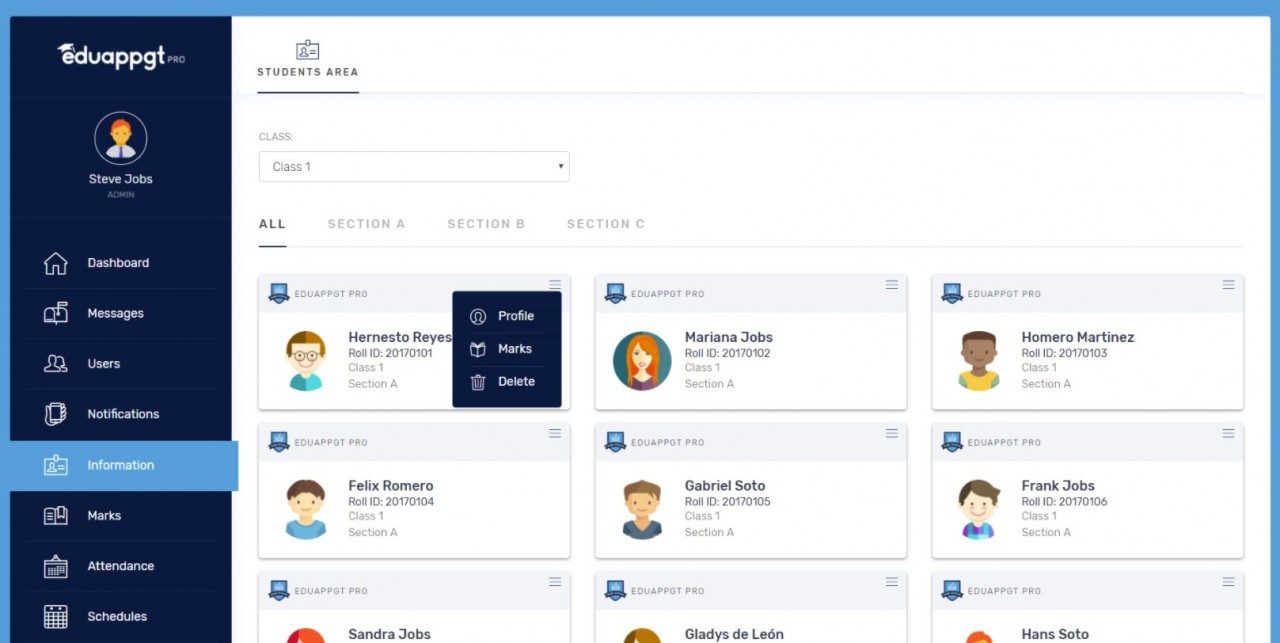Click Steve Jobs admin avatar
This screenshot has width=1280, height=643.
pyautogui.click(x=121, y=138)
